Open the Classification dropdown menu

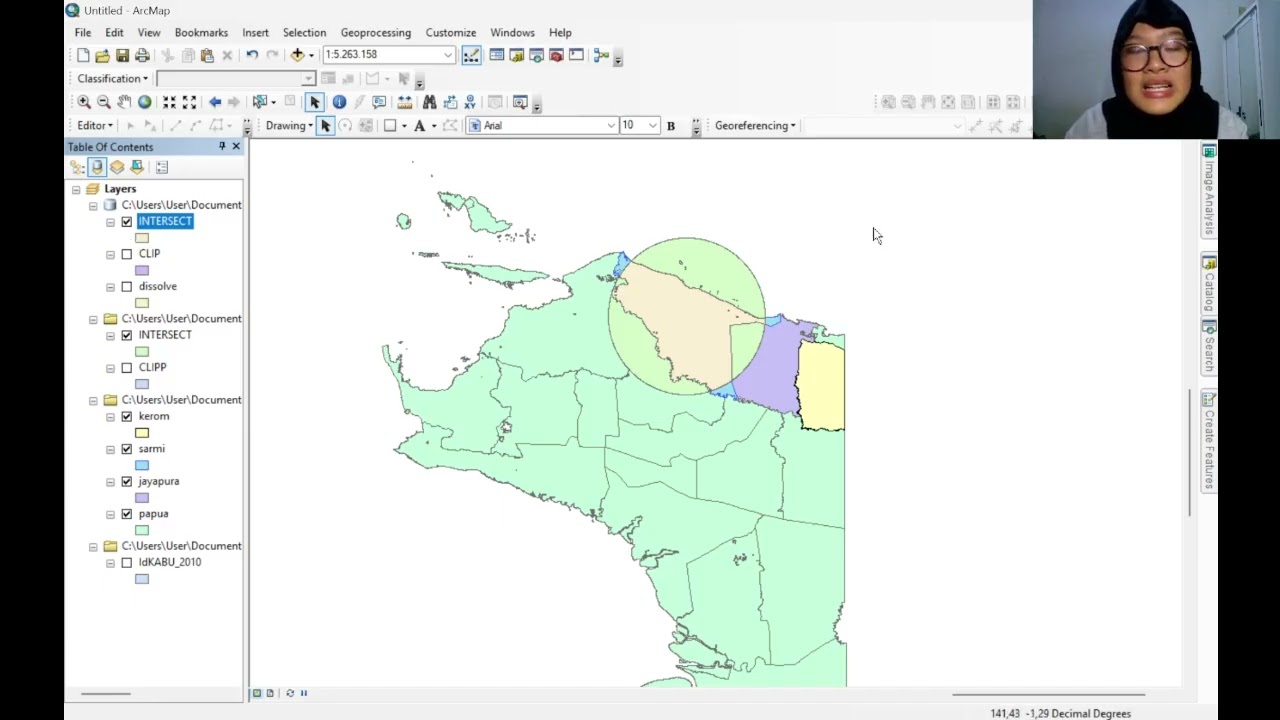tap(113, 79)
